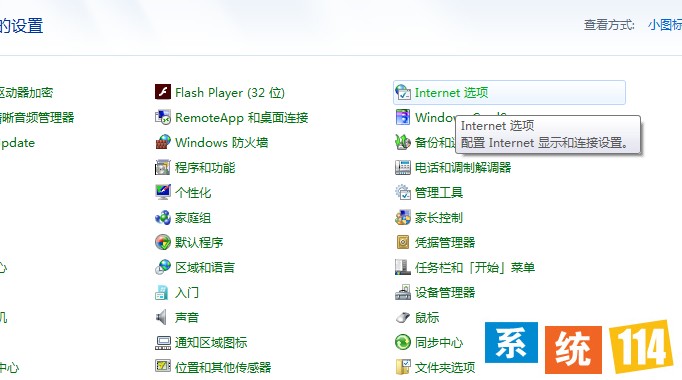Open the 默认程序 icon

pyautogui.click(x=163, y=242)
